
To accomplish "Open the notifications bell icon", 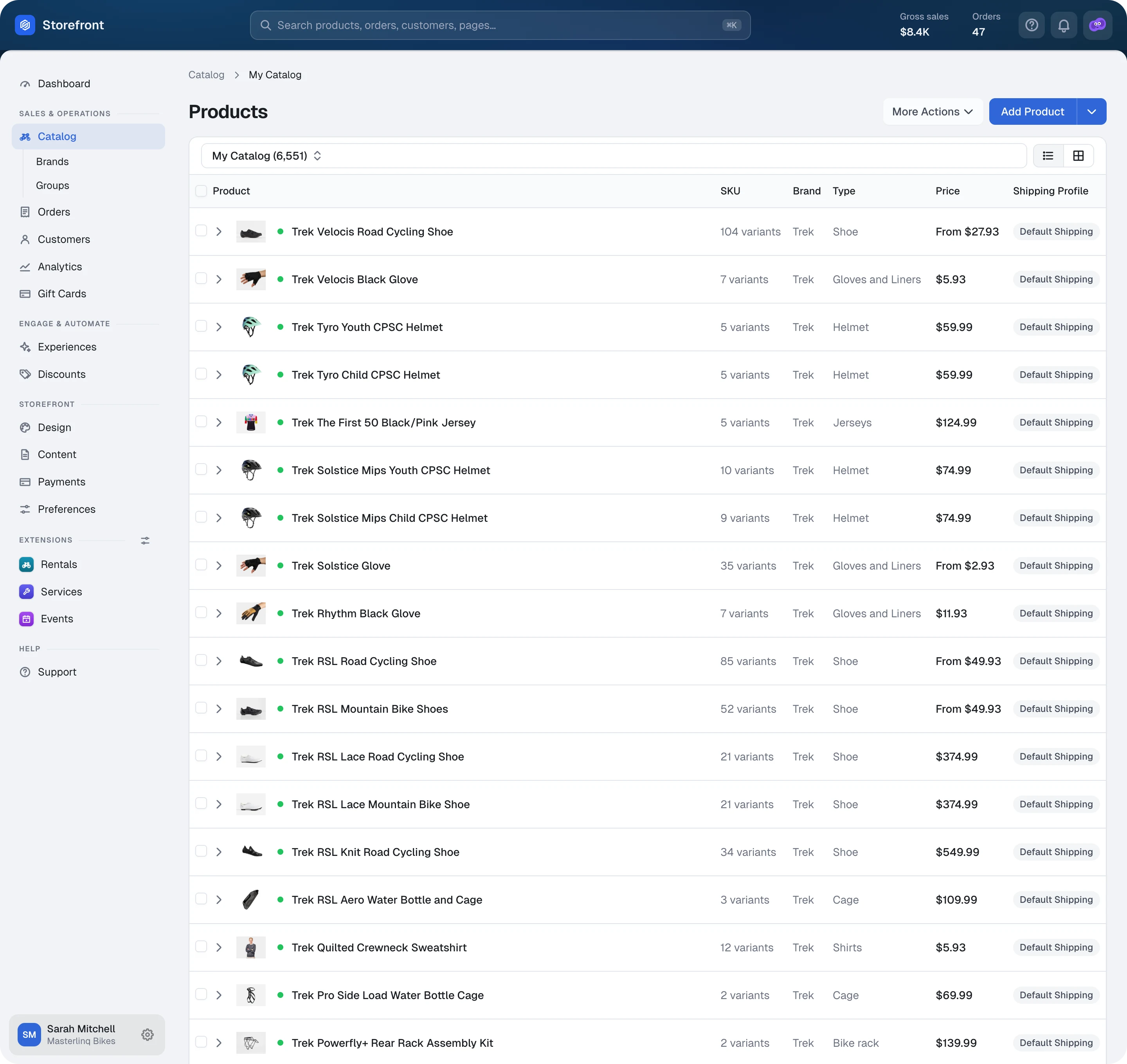I will pyautogui.click(x=1064, y=25).
